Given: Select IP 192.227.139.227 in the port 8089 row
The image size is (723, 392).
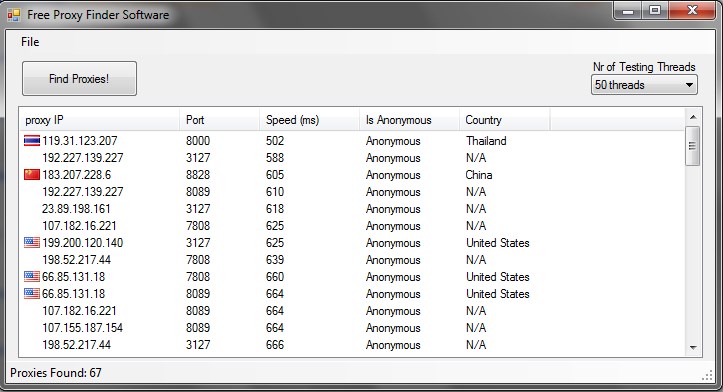Looking at the screenshot, I should pos(83,192).
